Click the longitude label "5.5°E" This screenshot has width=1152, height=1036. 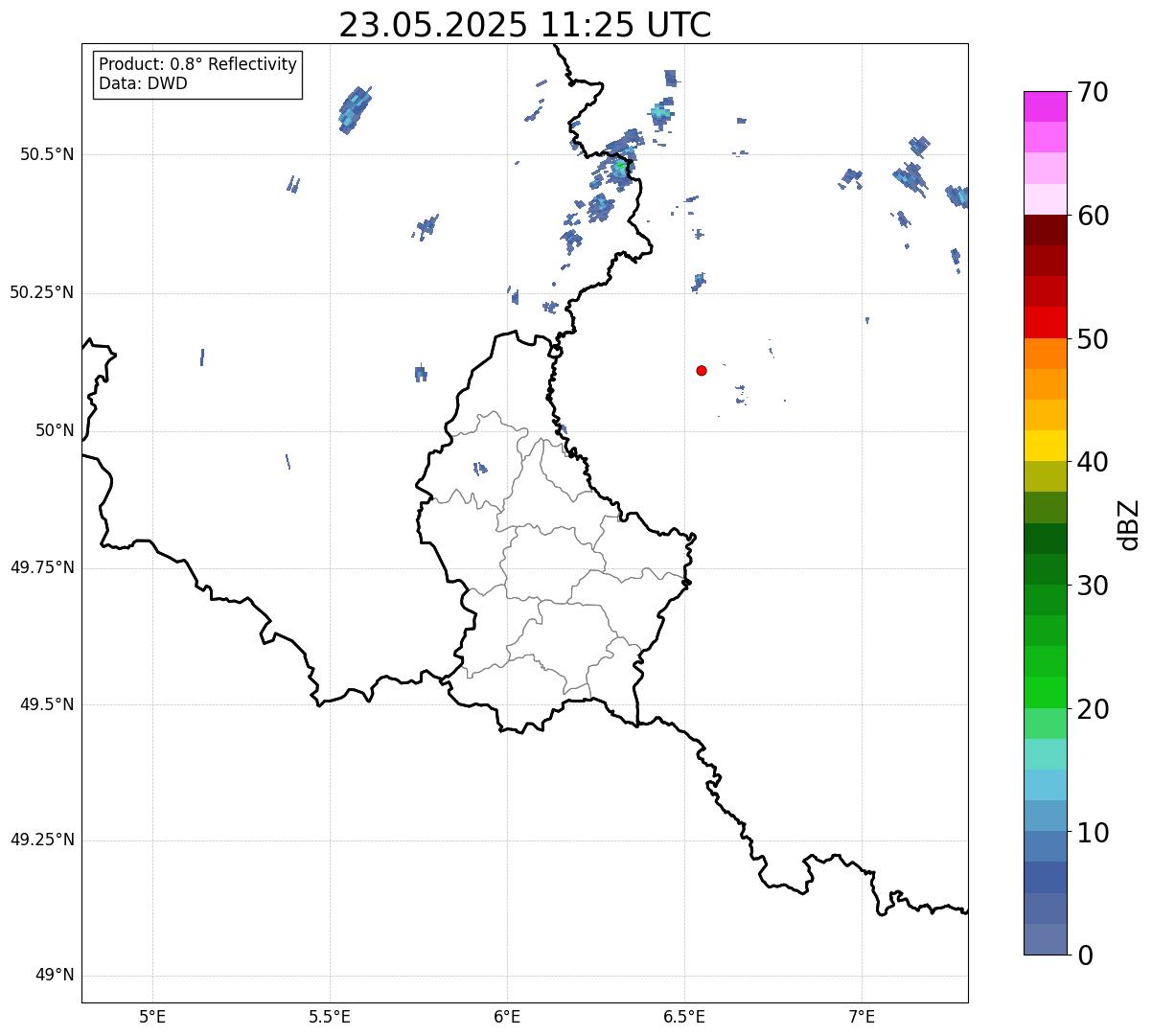(x=330, y=1017)
